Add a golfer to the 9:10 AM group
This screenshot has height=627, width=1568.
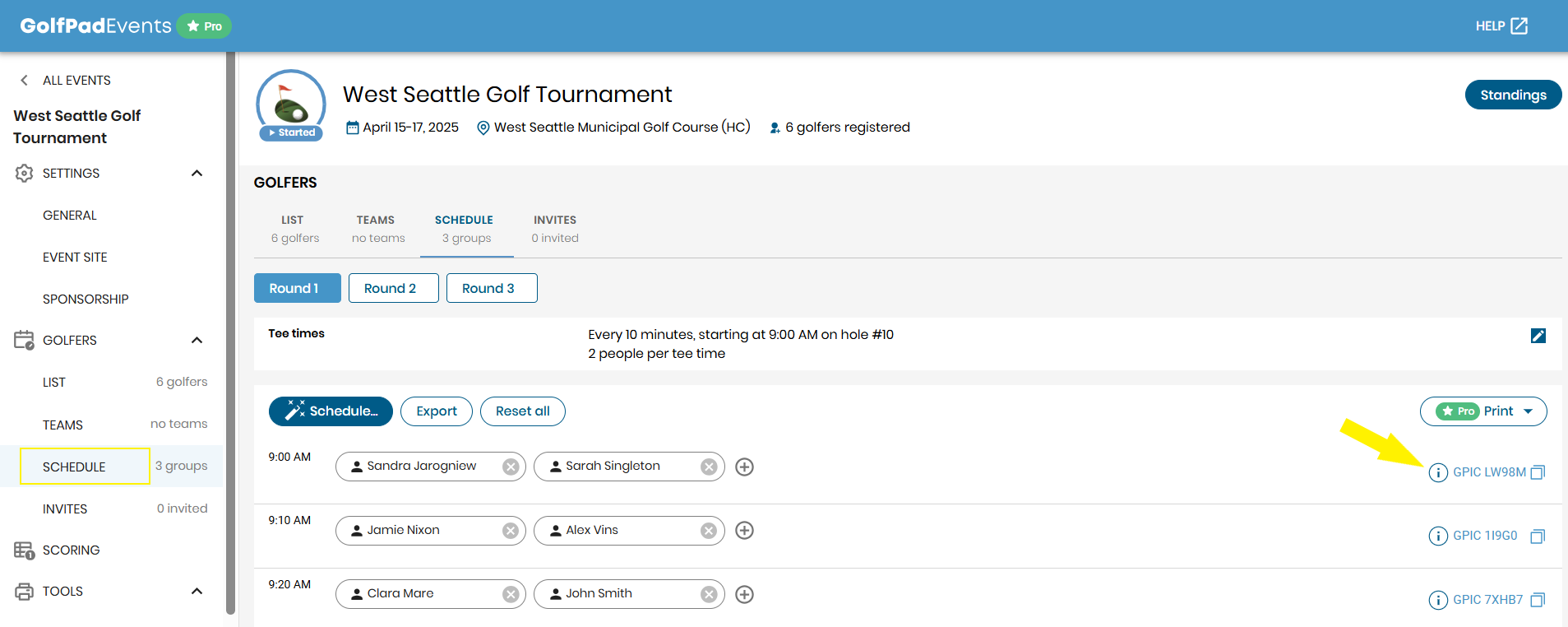pos(744,531)
